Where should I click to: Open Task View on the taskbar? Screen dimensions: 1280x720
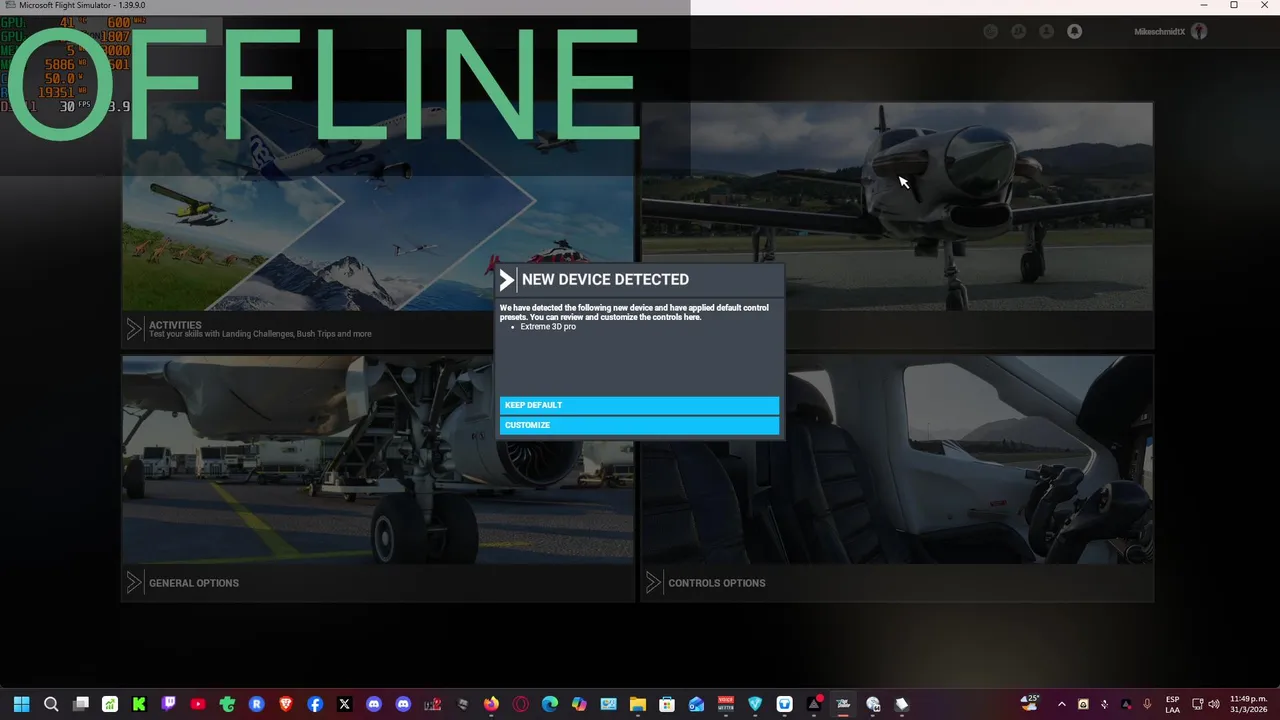[x=81, y=704]
